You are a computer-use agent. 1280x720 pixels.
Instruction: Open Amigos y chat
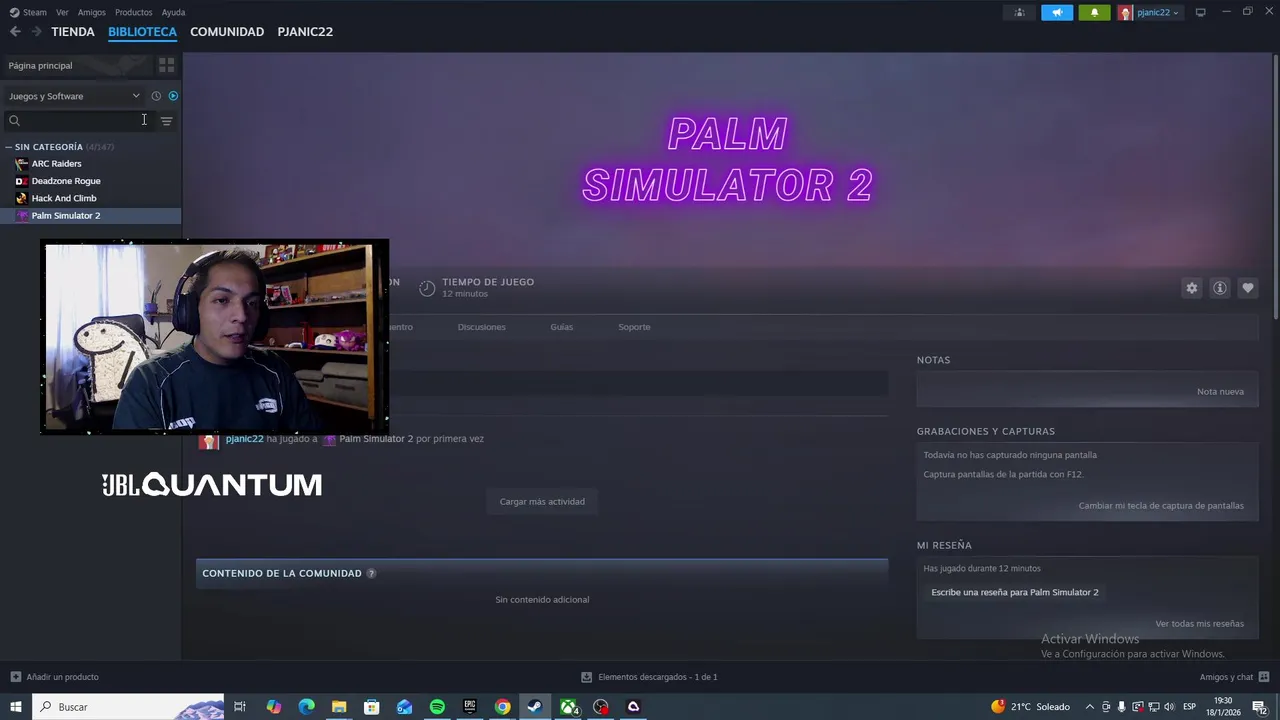tap(1226, 677)
